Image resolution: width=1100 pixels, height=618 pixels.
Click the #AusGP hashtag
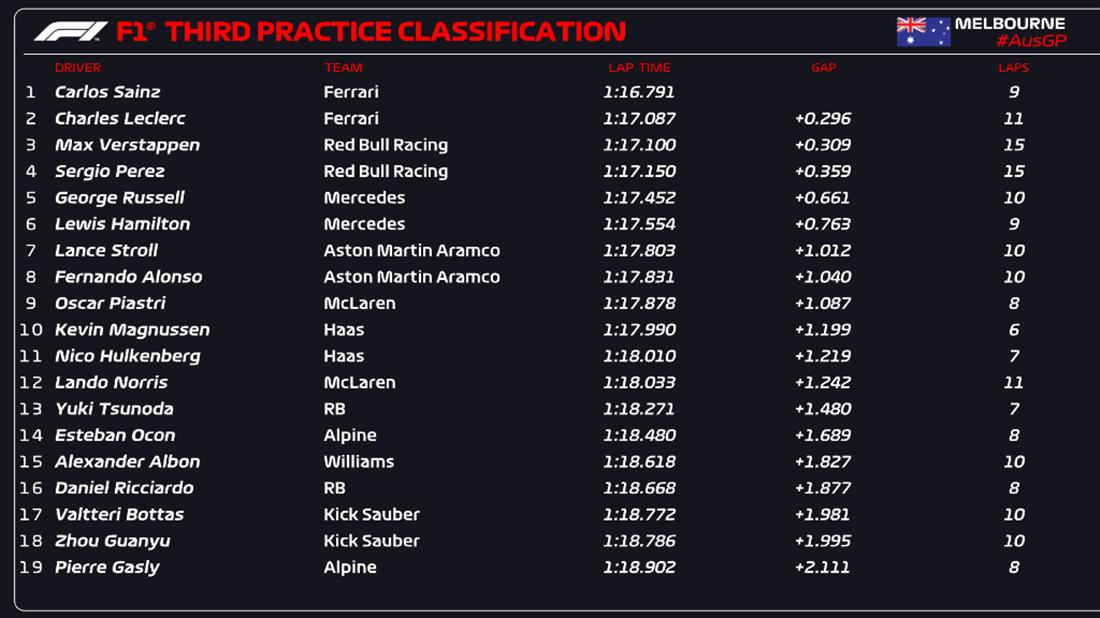pyautogui.click(x=1031, y=41)
